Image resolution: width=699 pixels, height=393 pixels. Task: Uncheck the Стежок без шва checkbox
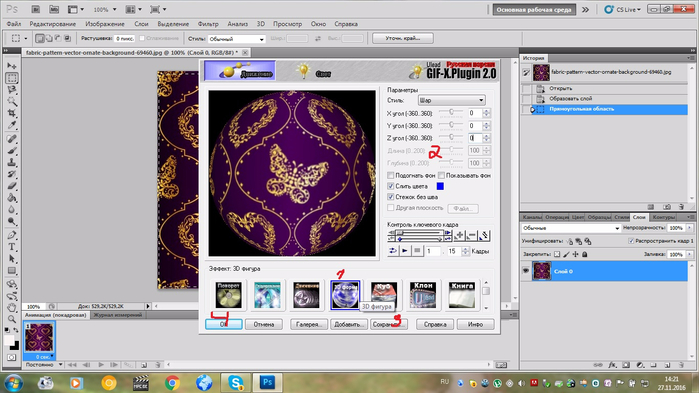click(x=391, y=197)
